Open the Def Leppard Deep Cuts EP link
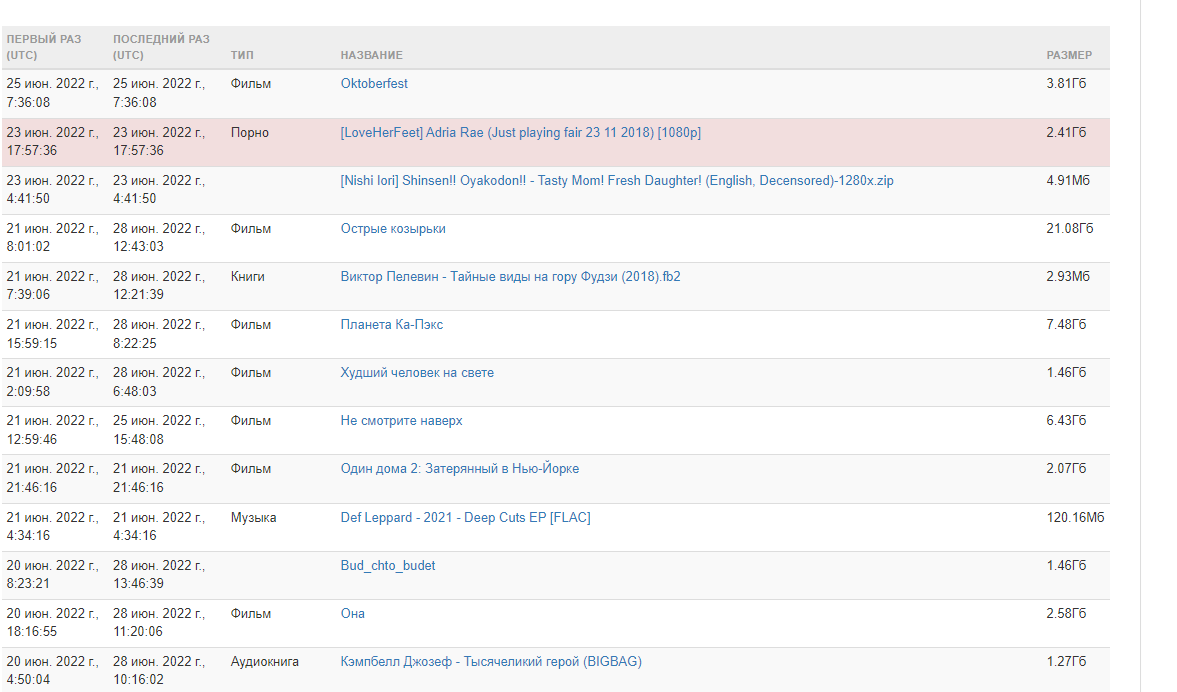The width and height of the screenshot is (1177, 692). point(465,517)
